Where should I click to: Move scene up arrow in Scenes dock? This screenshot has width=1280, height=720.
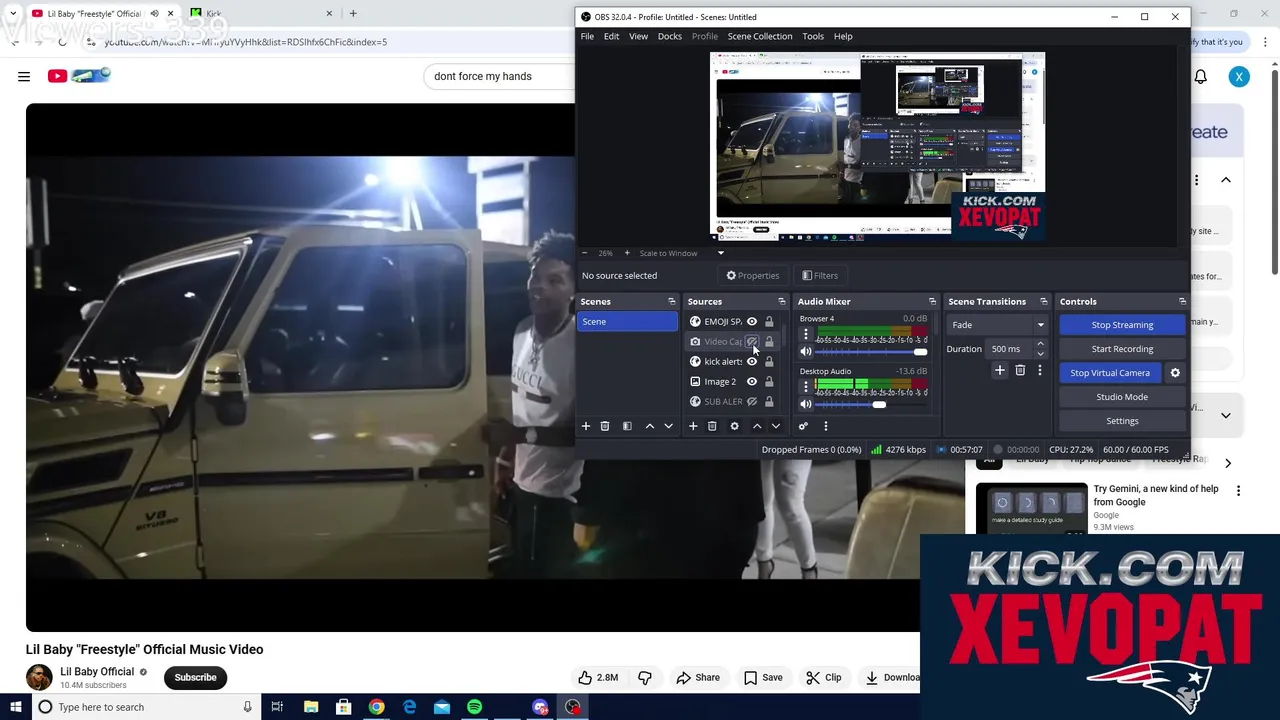(x=650, y=426)
